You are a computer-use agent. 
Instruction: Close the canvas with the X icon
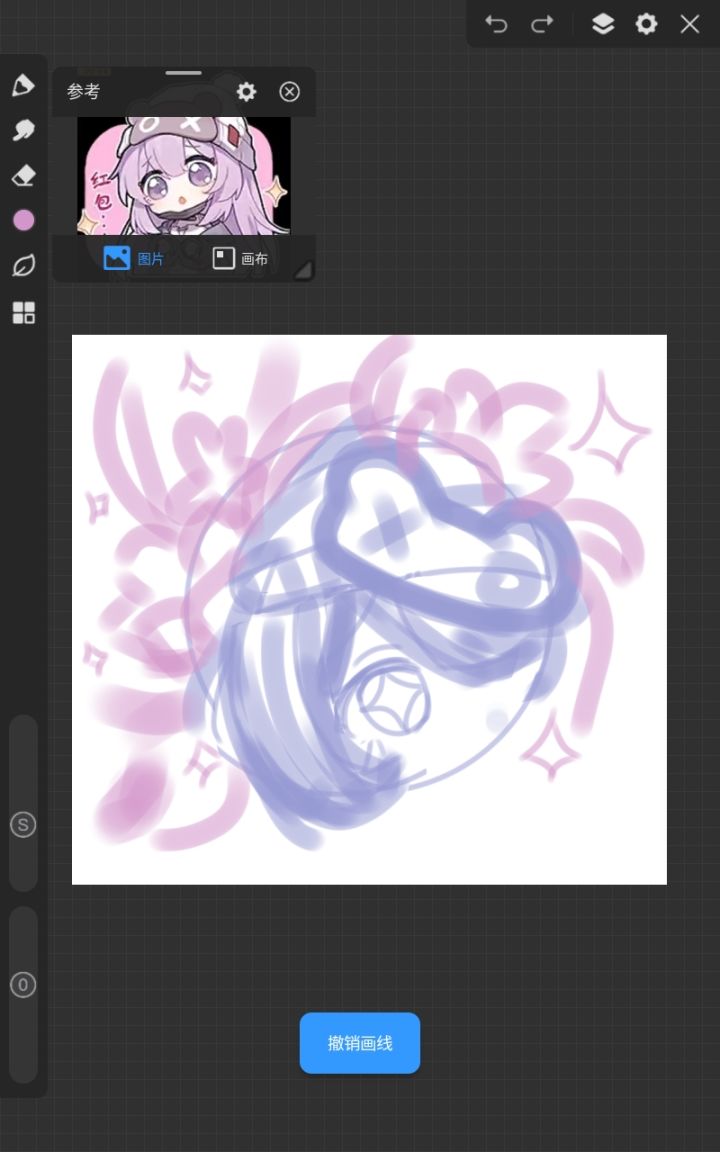coord(689,24)
